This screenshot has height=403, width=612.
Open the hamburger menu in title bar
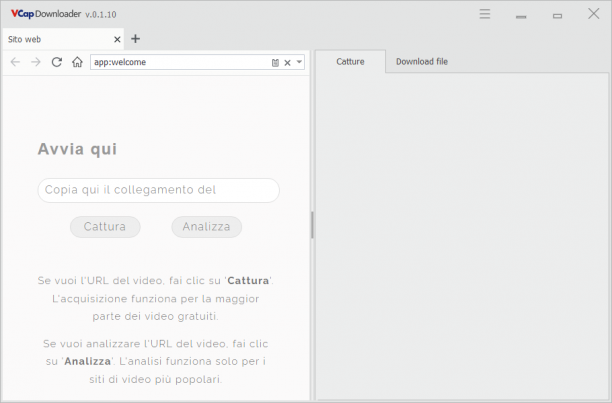tap(485, 14)
